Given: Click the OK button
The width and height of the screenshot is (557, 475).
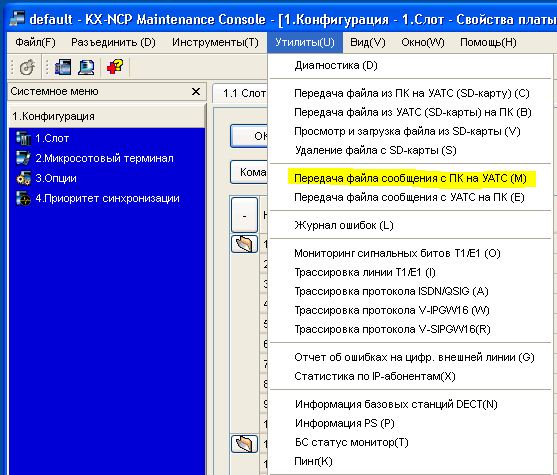Looking at the screenshot, I should tap(249, 136).
